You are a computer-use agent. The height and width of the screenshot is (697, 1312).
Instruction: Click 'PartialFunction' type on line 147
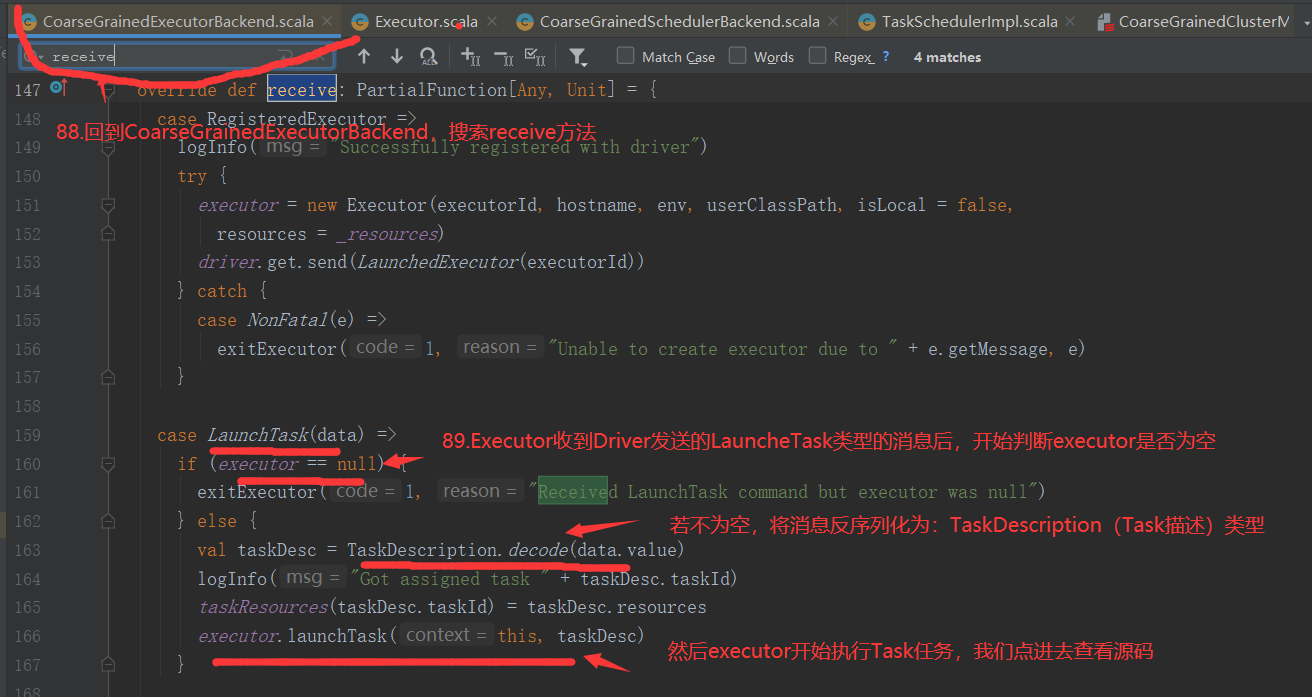pyautogui.click(x=432, y=90)
